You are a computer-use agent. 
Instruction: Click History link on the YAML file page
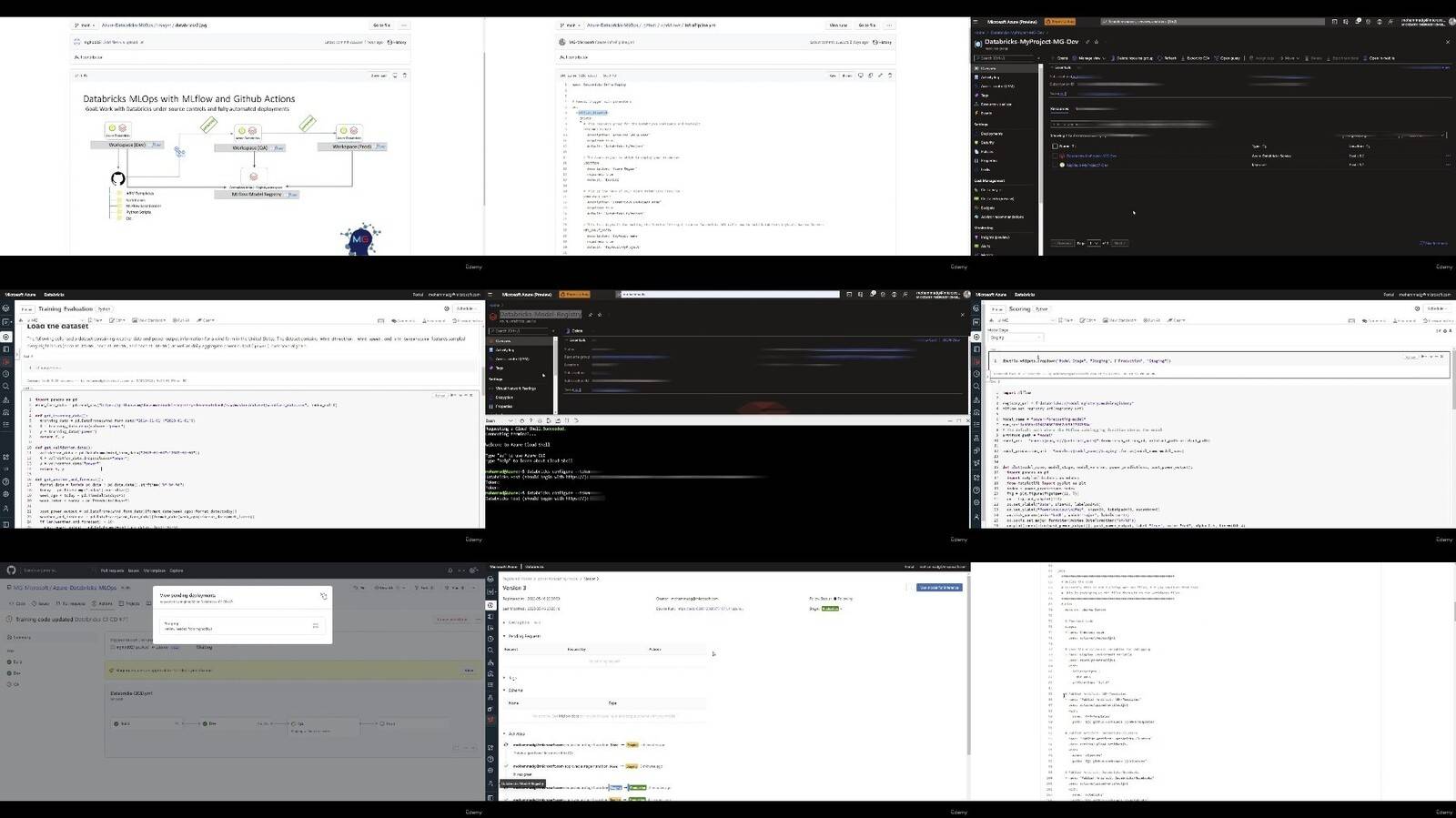883,42
